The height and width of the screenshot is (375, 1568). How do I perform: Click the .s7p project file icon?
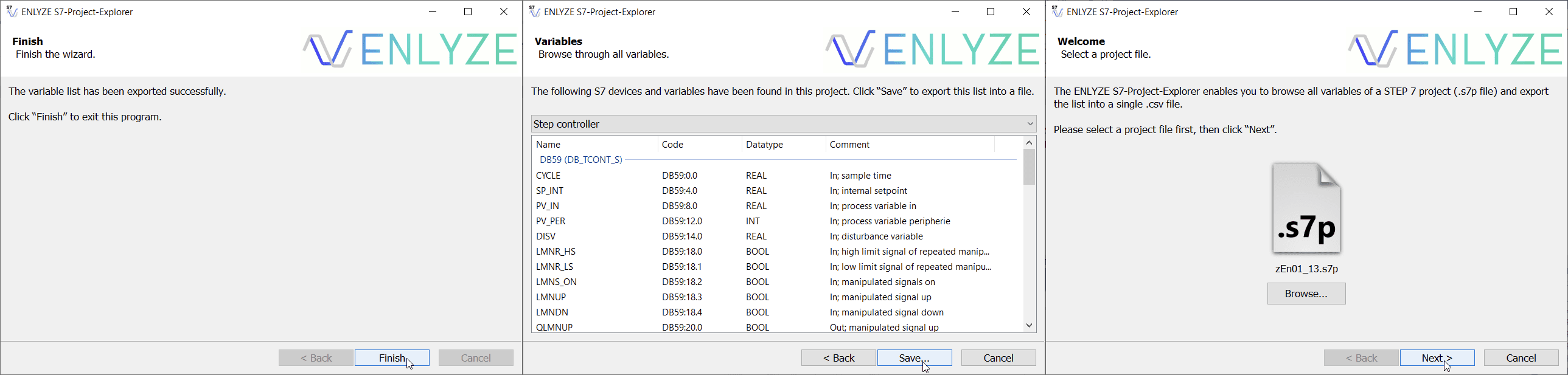point(1306,208)
